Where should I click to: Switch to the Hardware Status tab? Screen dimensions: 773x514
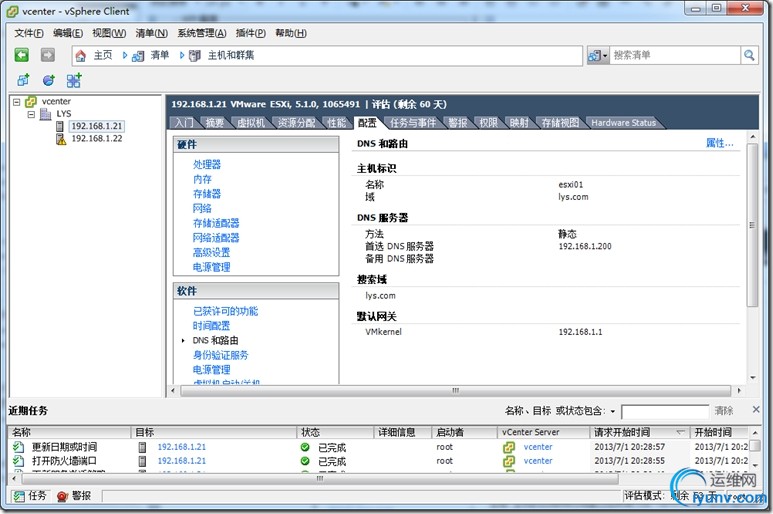click(x=624, y=123)
